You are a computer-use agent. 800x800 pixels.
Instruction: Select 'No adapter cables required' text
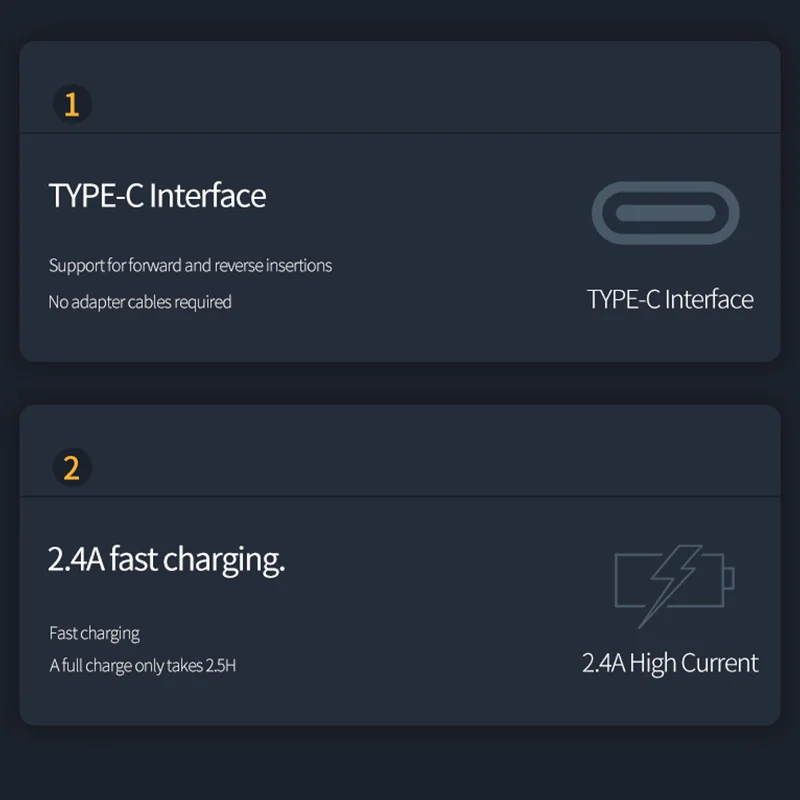click(140, 302)
